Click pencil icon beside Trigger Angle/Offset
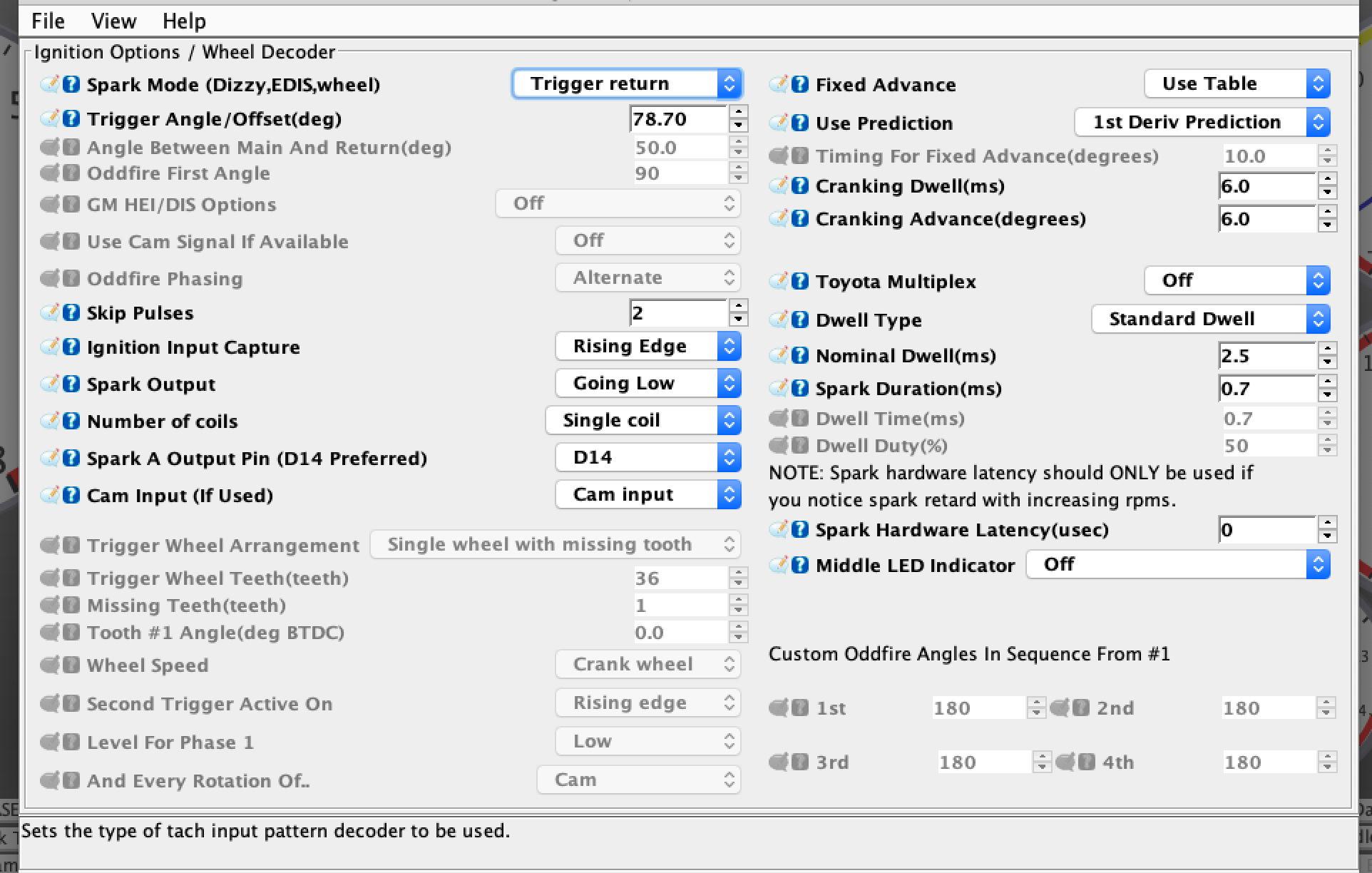Image resolution: width=1372 pixels, height=873 pixels. [x=50, y=119]
